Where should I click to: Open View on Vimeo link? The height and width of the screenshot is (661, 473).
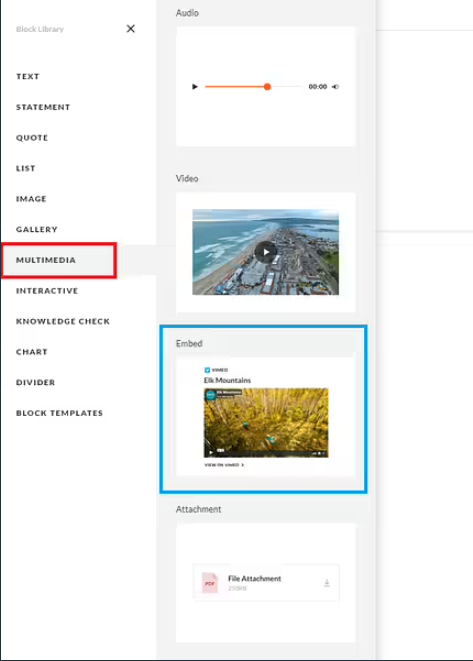(224, 465)
